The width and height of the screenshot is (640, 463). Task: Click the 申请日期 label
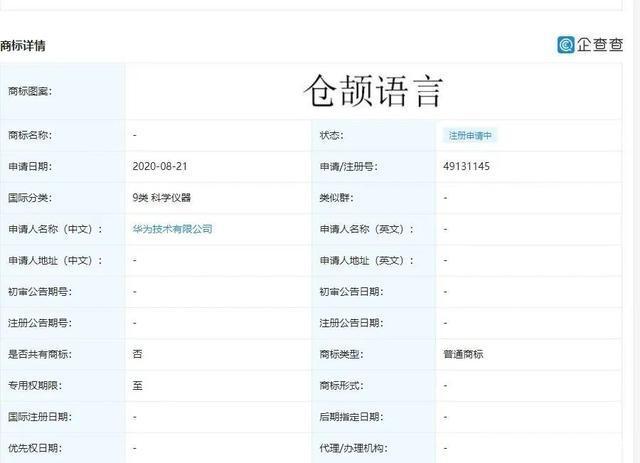pos(30,167)
